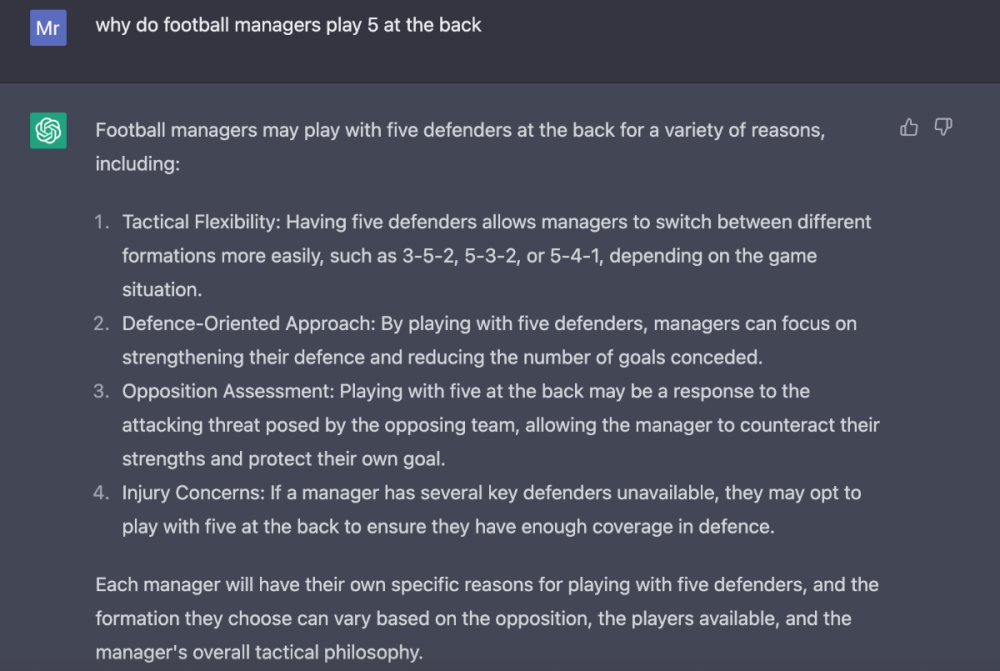Click the list number "3." marker
1000x671 pixels.
tap(102, 391)
